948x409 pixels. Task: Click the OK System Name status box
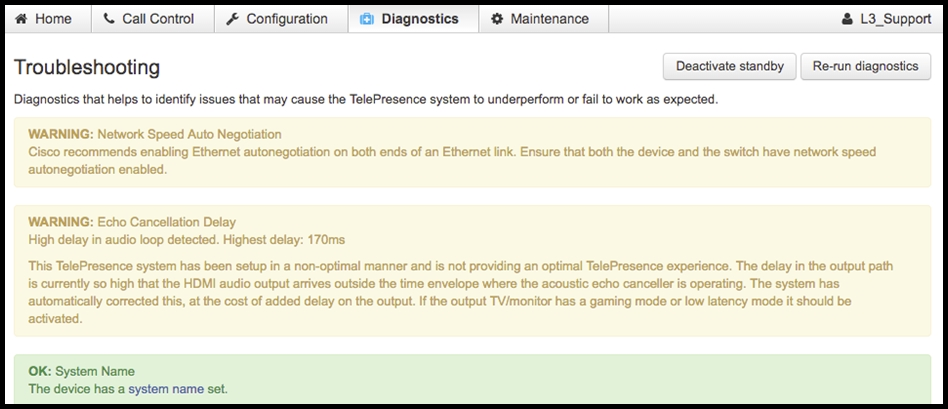coord(472,379)
